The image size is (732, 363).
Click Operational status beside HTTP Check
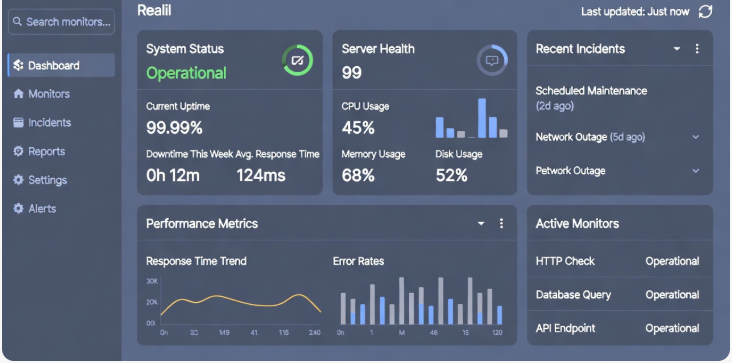pyautogui.click(x=672, y=261)
